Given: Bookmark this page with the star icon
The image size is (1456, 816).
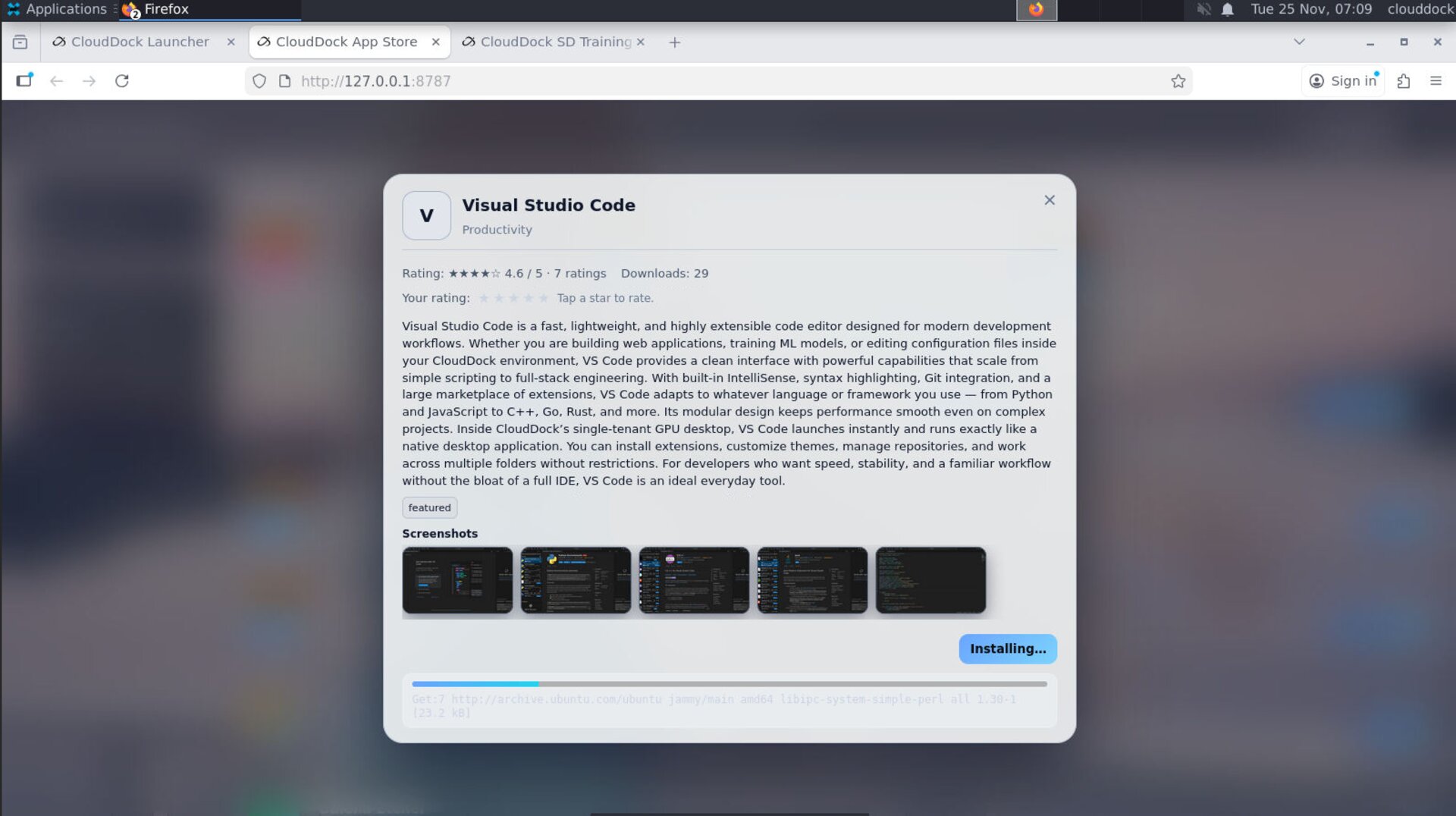Looking at the screenshot, I should (x=1178, y=81).
